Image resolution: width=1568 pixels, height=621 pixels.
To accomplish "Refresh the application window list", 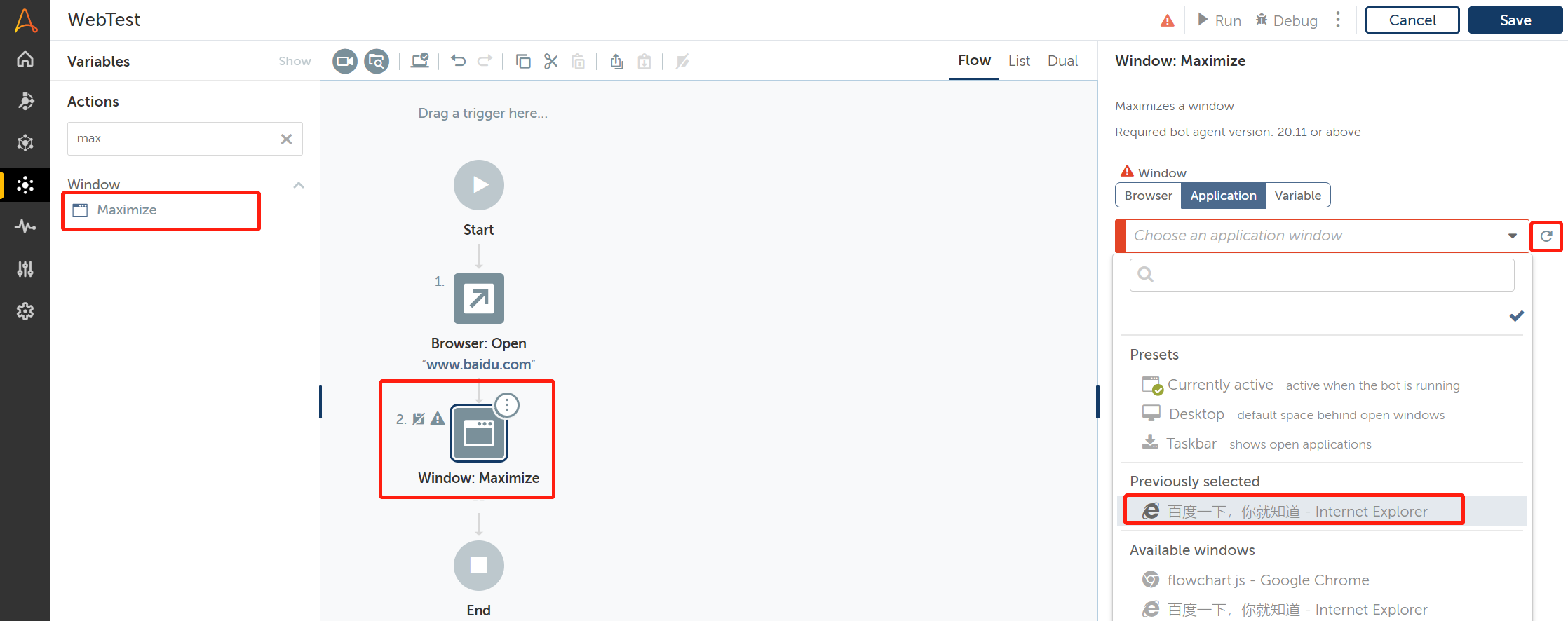I will pos(1546,236).
